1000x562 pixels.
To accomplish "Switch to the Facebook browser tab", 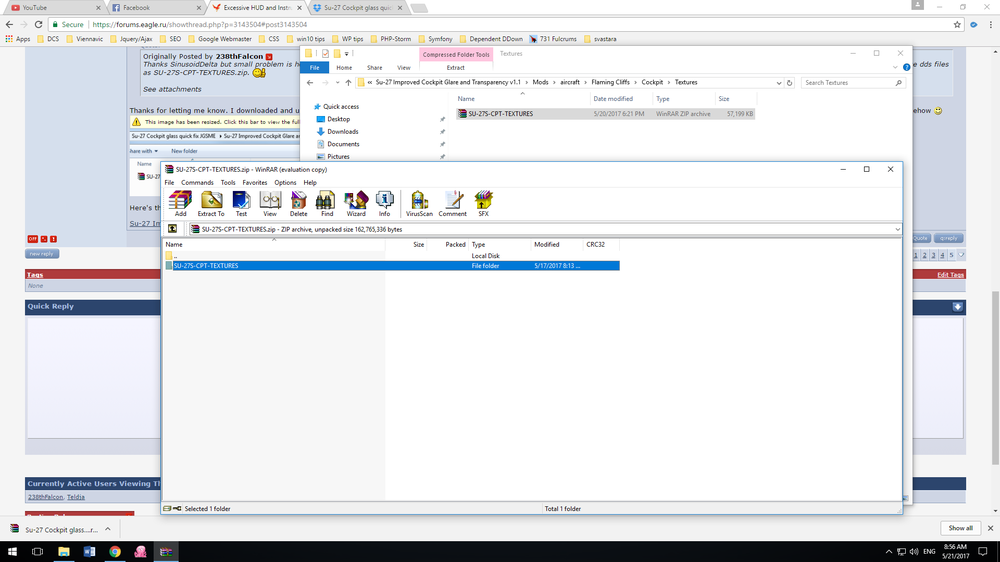I will [x=155, y=8].
